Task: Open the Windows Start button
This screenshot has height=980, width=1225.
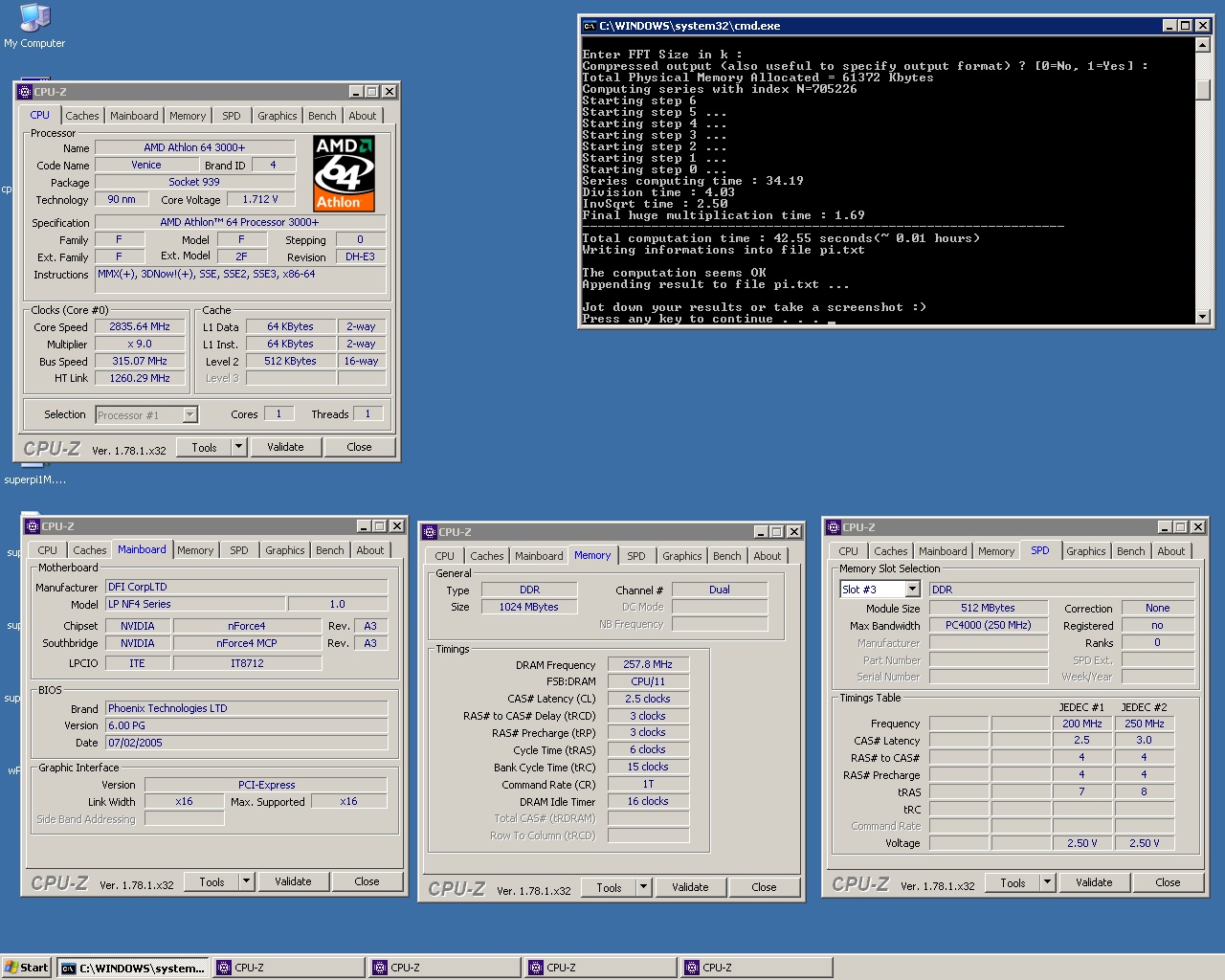Action: 27,968
